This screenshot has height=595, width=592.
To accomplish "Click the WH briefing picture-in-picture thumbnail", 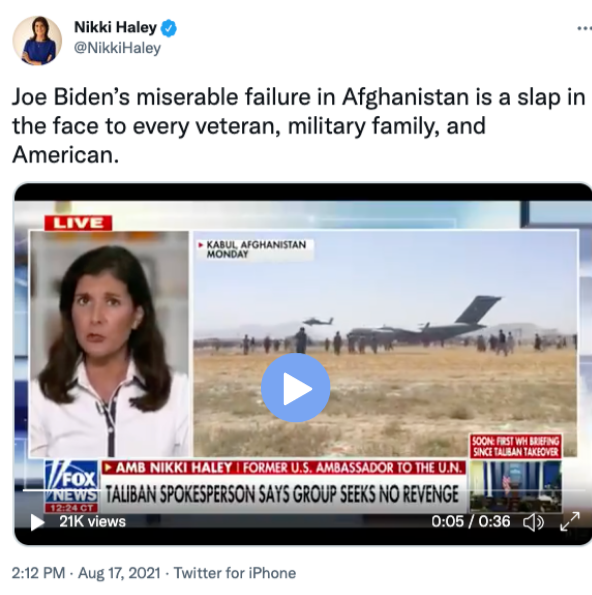I will click(x=515, y=486).
